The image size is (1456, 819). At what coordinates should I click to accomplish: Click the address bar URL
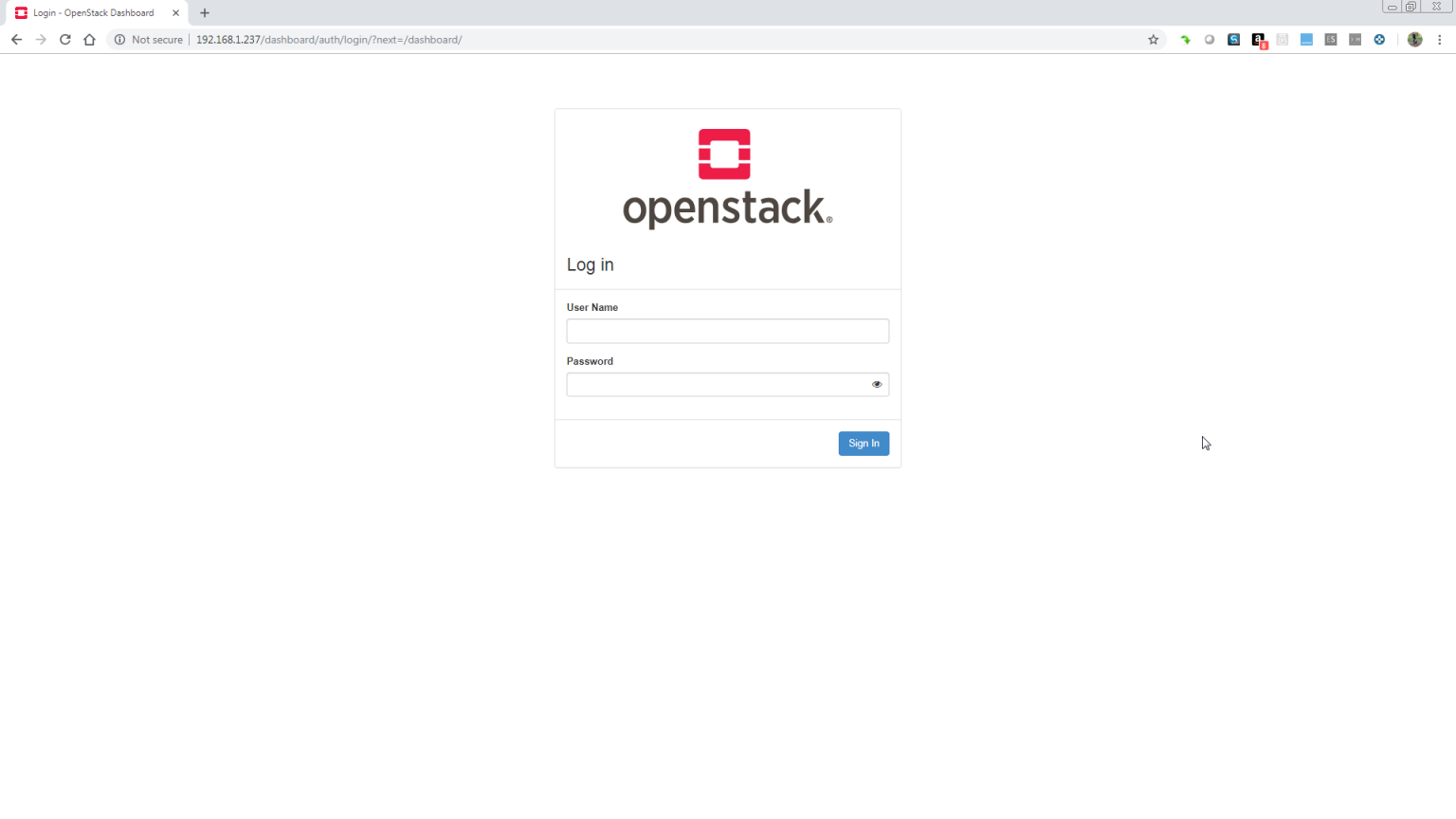pyautogui.click(x=329, y=40)
